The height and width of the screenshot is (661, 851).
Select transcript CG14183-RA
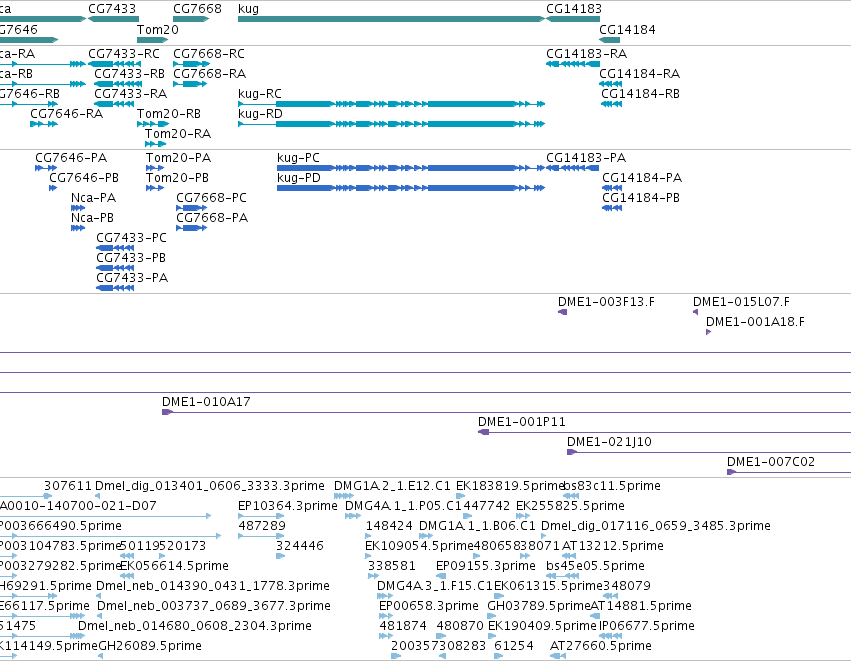(x=573, y=64)
